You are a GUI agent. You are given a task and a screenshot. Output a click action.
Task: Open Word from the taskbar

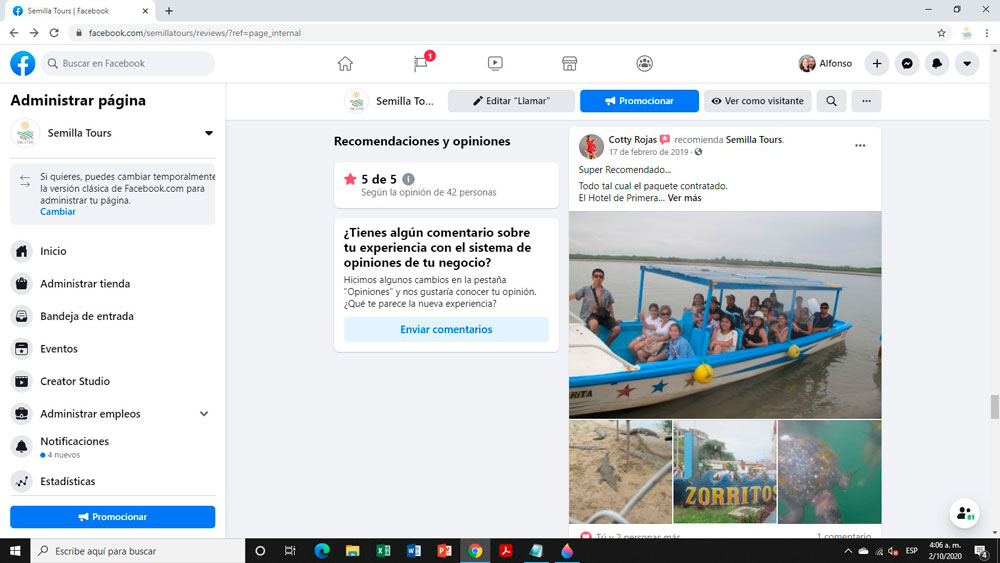coord(414,551)
